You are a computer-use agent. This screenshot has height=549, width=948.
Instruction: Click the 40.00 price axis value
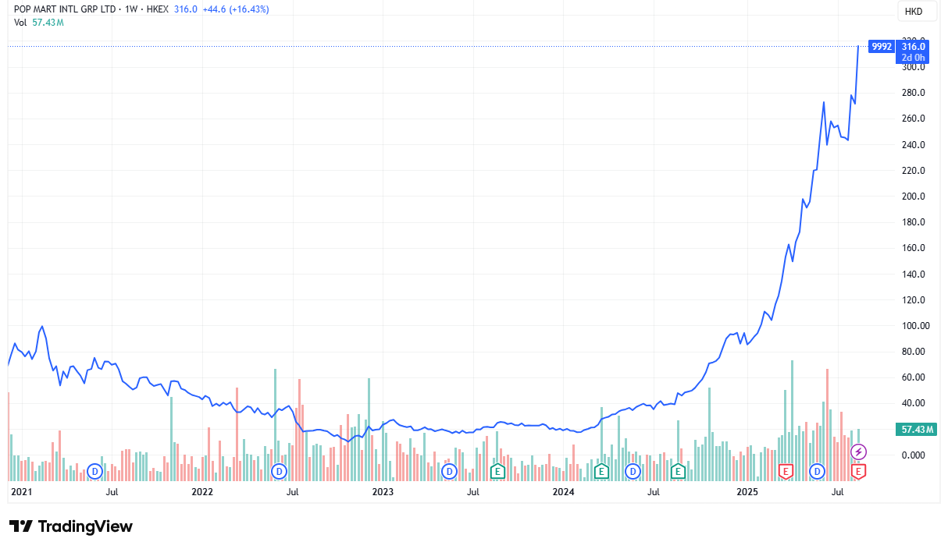click(914, 403)
